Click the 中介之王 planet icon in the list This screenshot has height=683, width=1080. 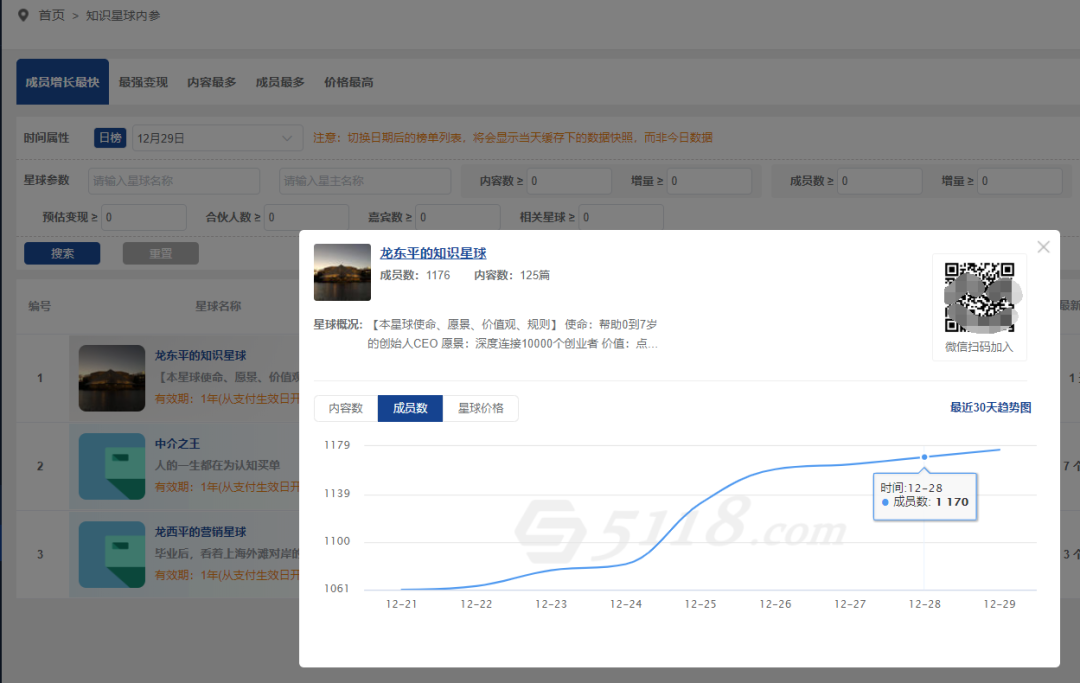click(x=111, y=466)
